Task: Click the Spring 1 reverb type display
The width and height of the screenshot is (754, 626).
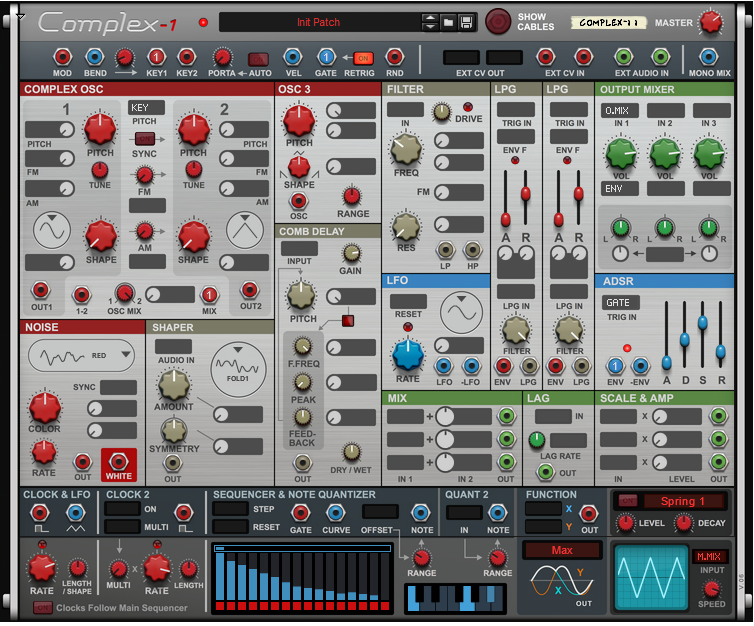Action: coord(683,501)
